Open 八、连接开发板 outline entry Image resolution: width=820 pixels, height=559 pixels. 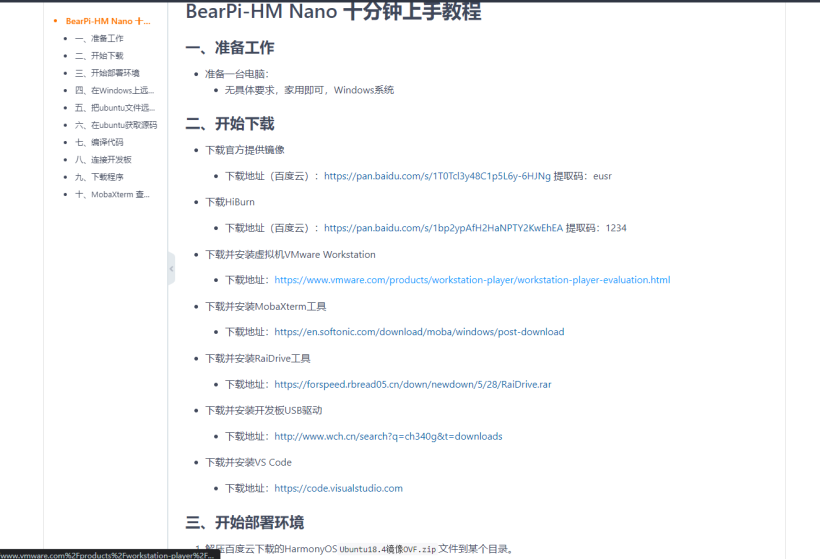pos(103,159)
